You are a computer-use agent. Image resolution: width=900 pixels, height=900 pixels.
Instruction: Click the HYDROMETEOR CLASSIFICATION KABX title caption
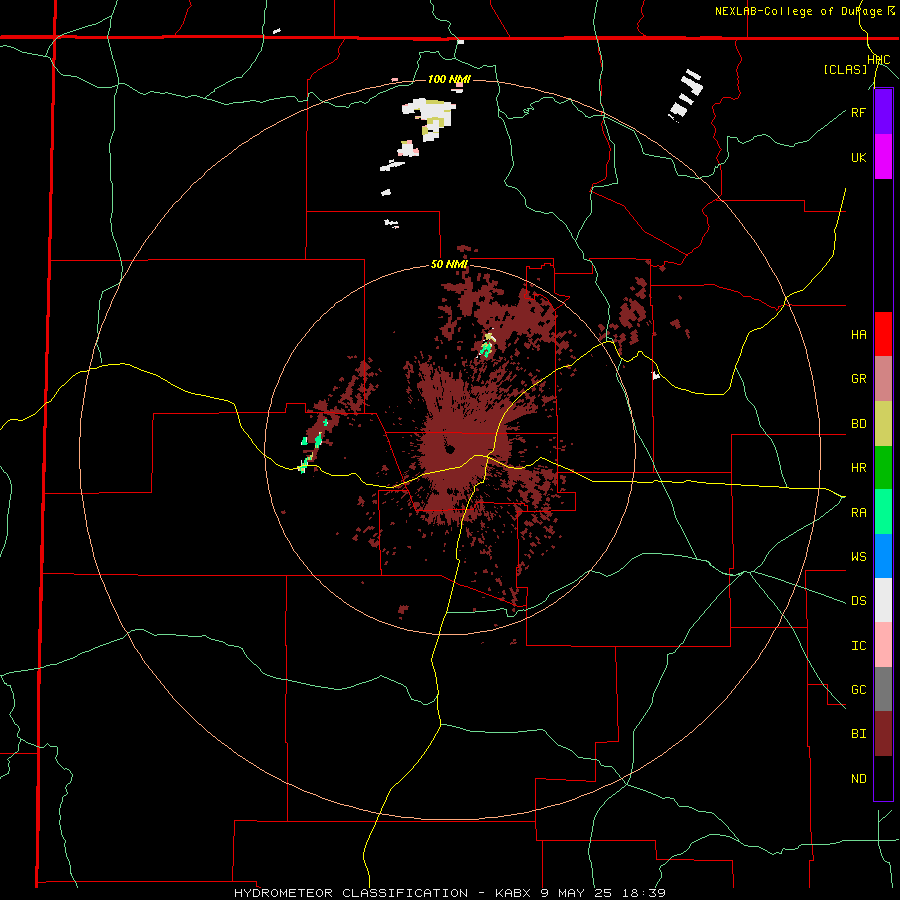pos(450,893)
